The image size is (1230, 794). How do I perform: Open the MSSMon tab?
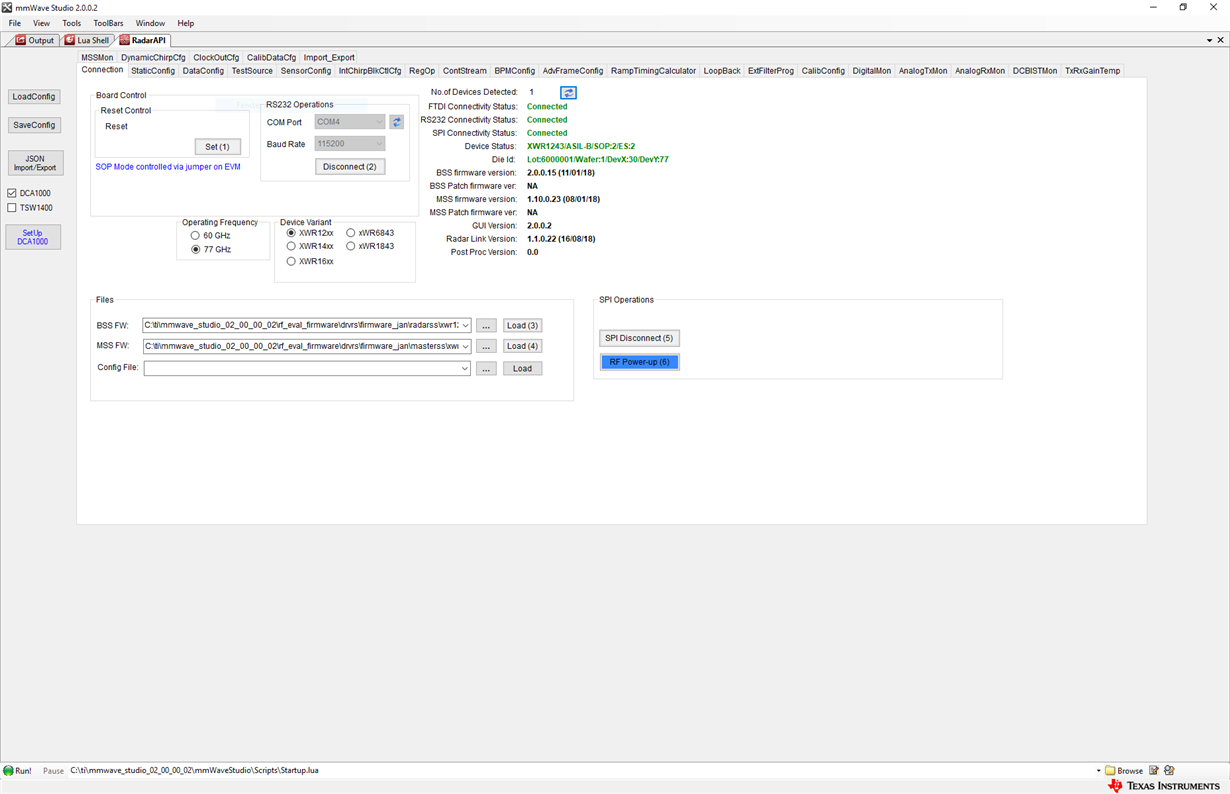click(x=97, y=58)
